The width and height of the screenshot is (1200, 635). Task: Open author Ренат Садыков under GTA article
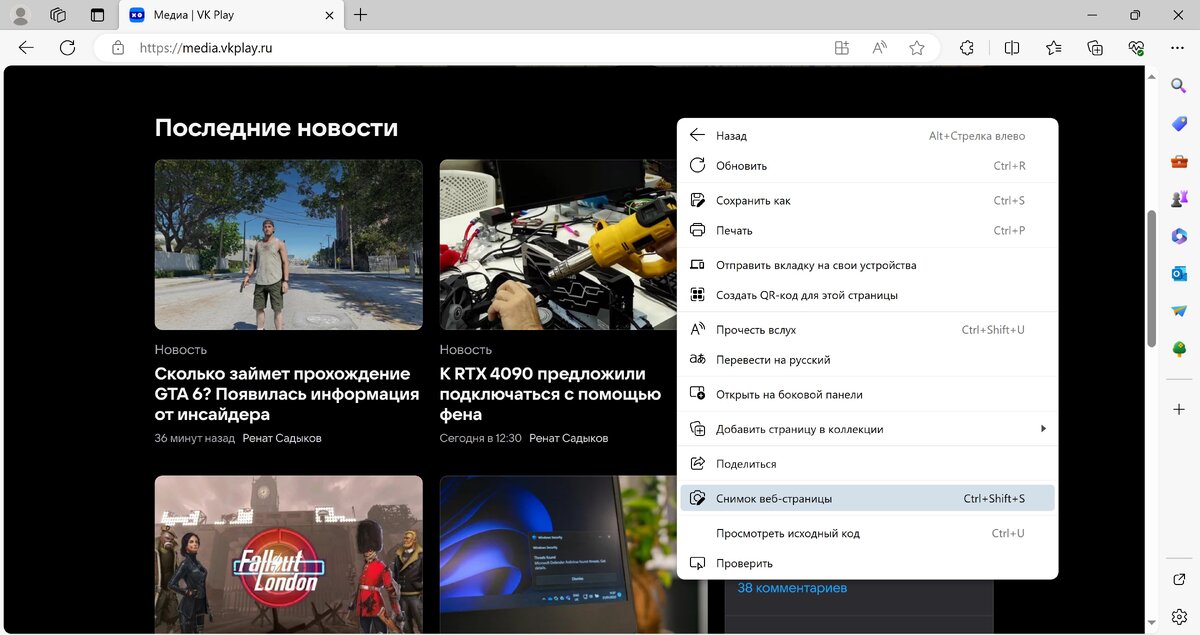tap(282, 438)
